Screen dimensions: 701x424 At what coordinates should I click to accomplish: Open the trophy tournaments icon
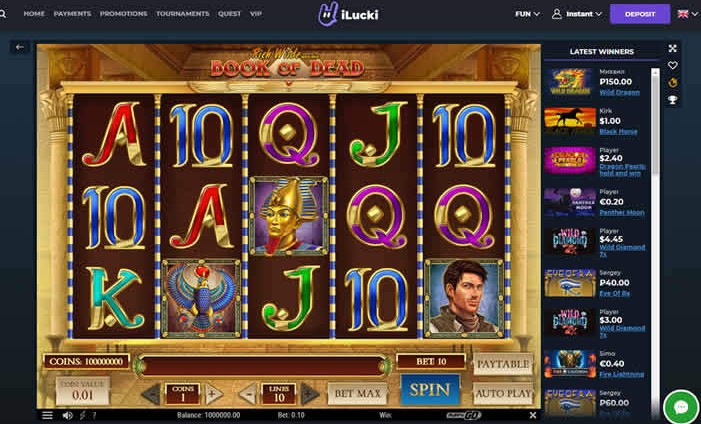pos(672,100)
